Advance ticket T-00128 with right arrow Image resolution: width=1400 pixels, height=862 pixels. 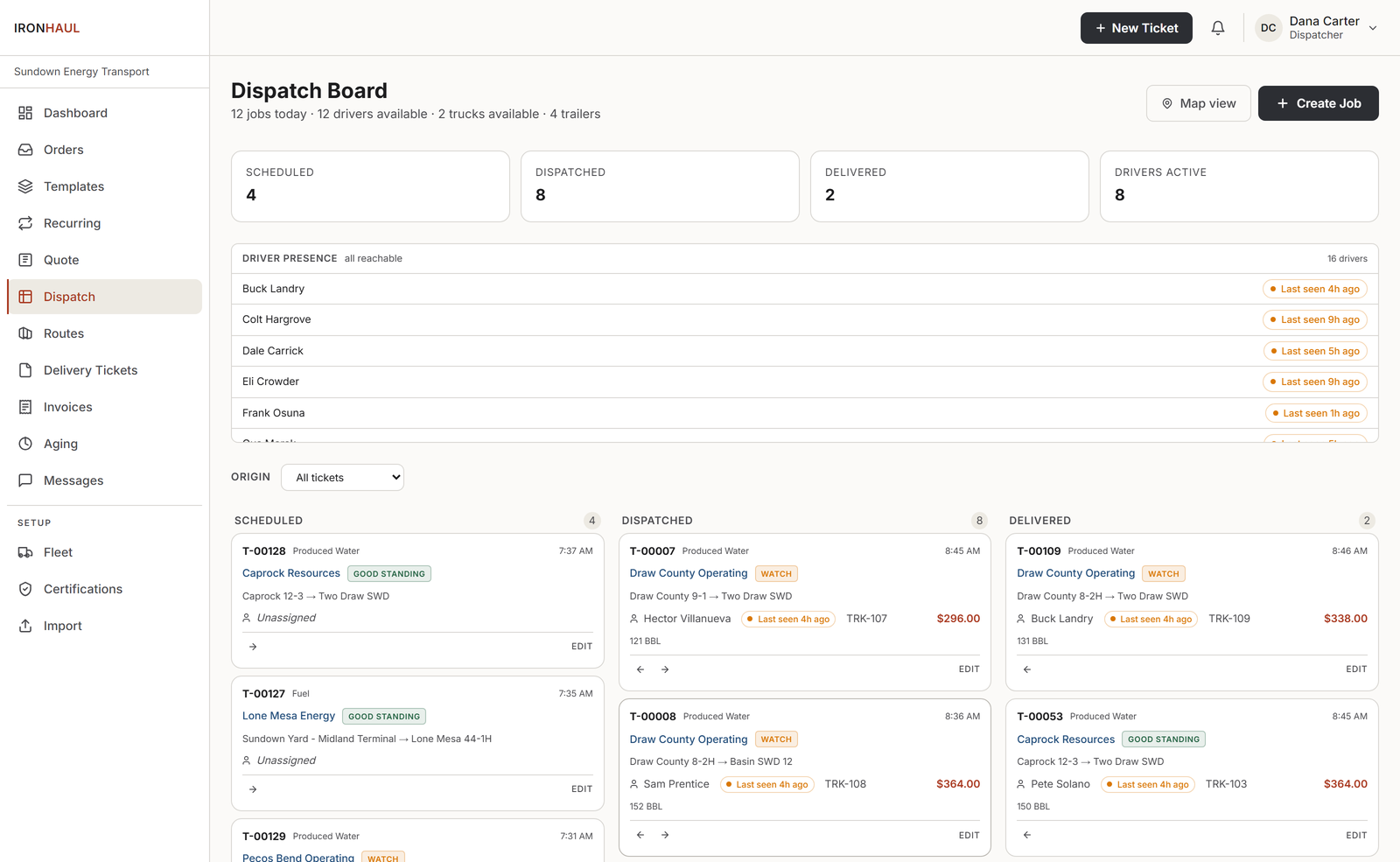pos(253,647)
